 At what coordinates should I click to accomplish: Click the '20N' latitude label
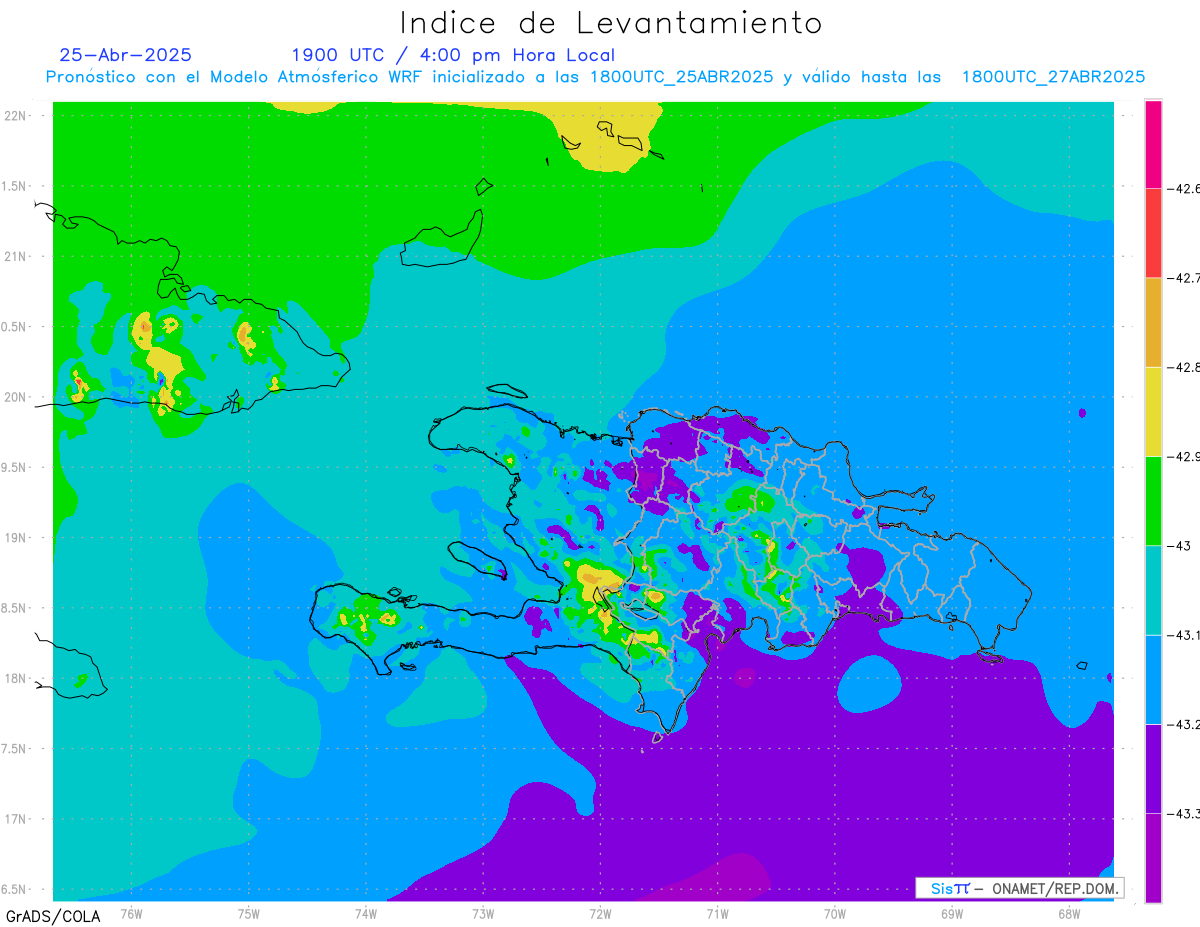(x=15, y=397)
